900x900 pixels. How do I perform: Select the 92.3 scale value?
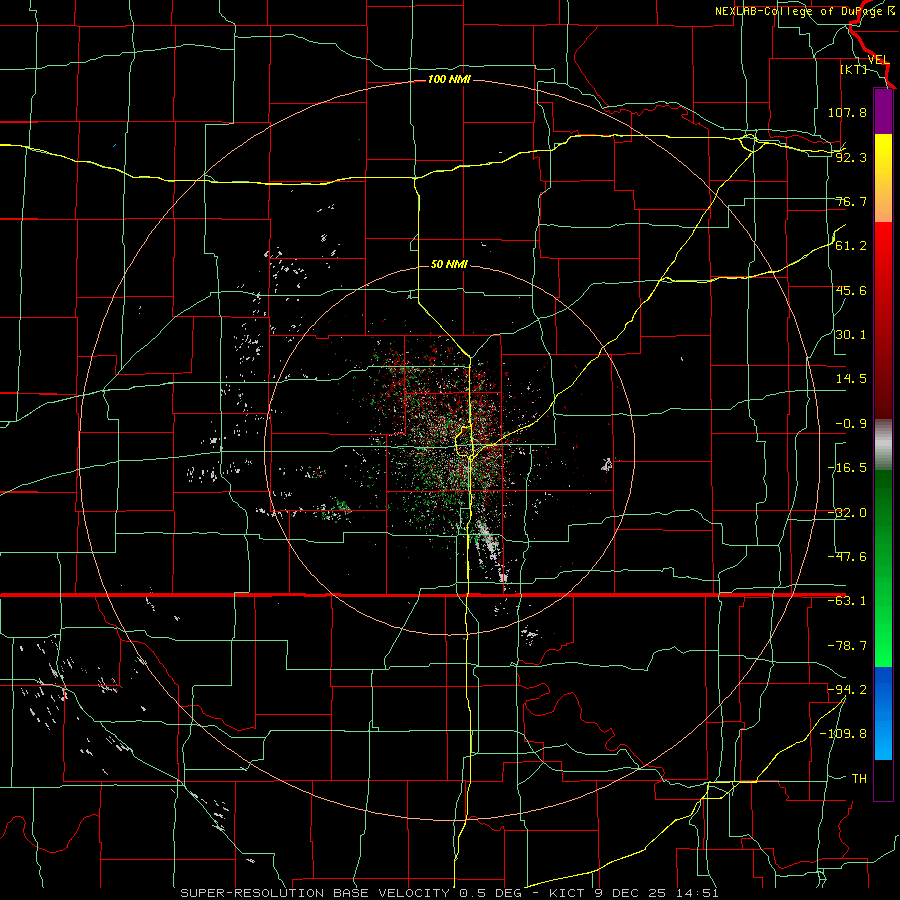[x=851, y=157]
